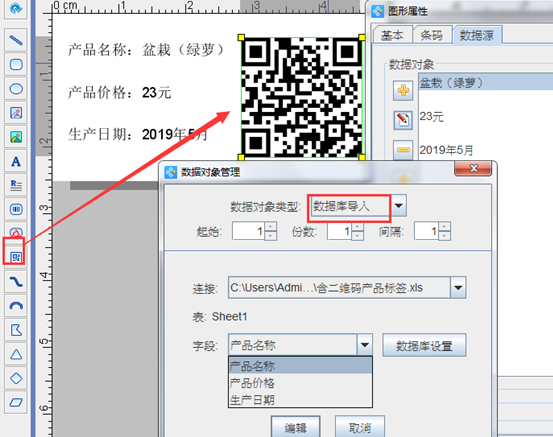Click the 数据库导入 type field
Image resolution: width=553 pixels, height=437 pixels.
pos(351,206)
